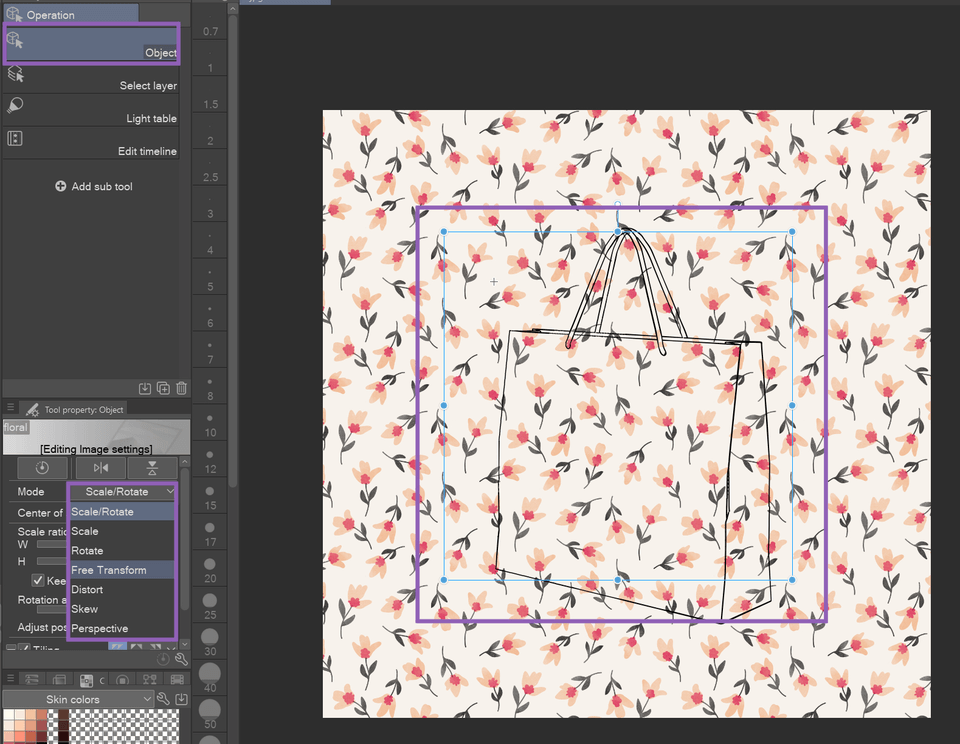Image resolution: width=960 pixels, height=744 pixels.
Task: Click the Add sub tool button
Action: [x=93, y=186]
